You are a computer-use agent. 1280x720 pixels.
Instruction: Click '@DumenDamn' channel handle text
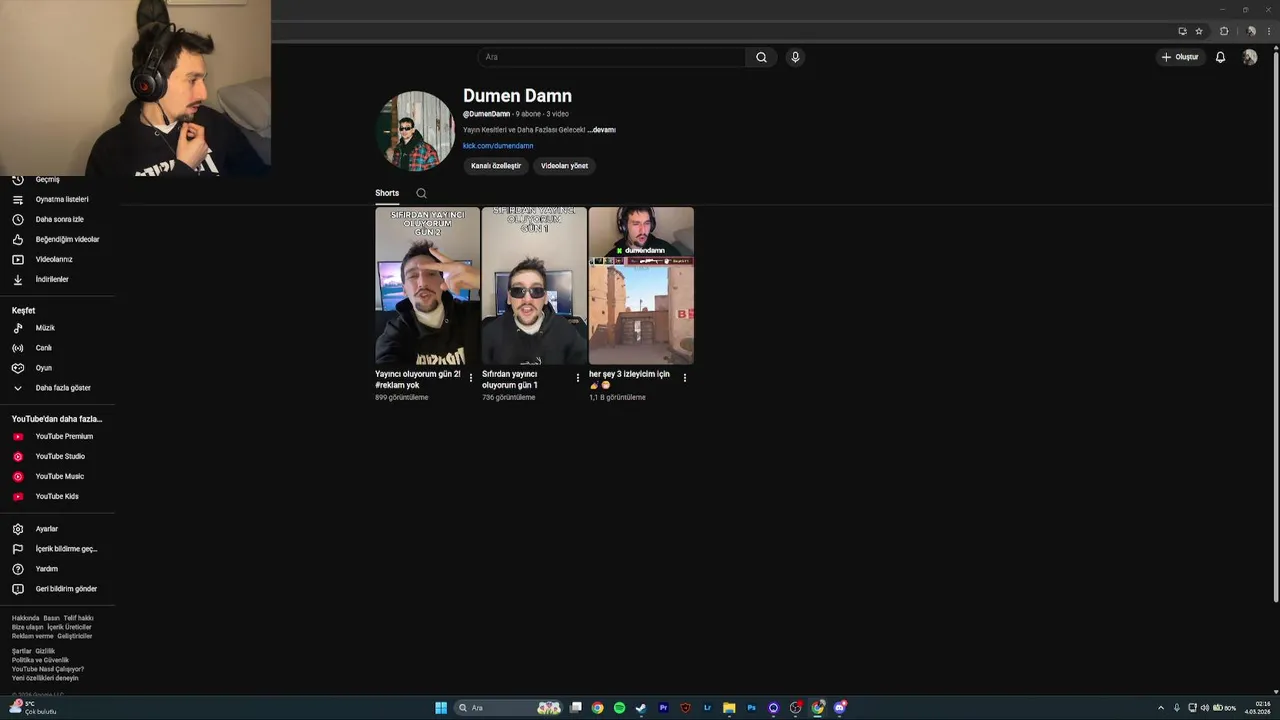click(486, 114)
